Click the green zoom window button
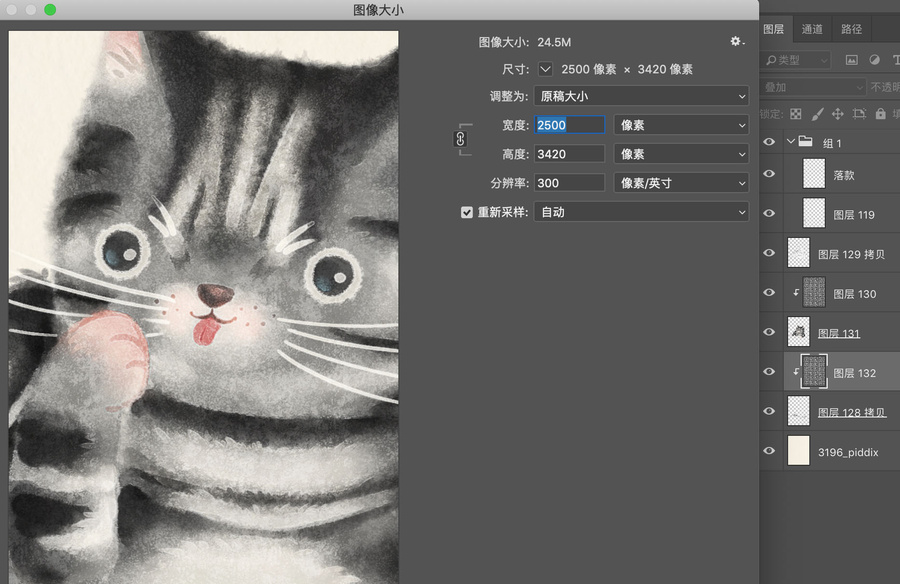900x584 pixels. tap(50, 9)
